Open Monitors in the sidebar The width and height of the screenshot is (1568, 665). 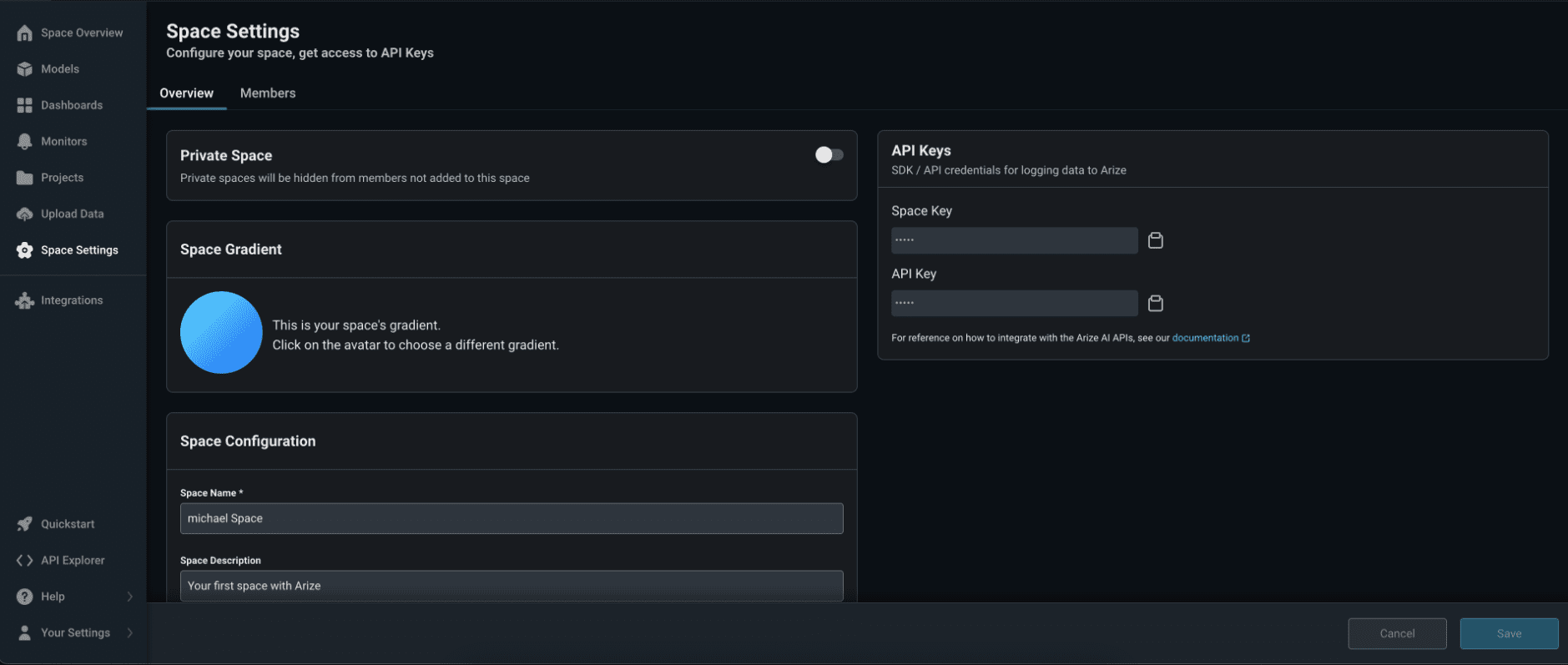click(64, 141)
